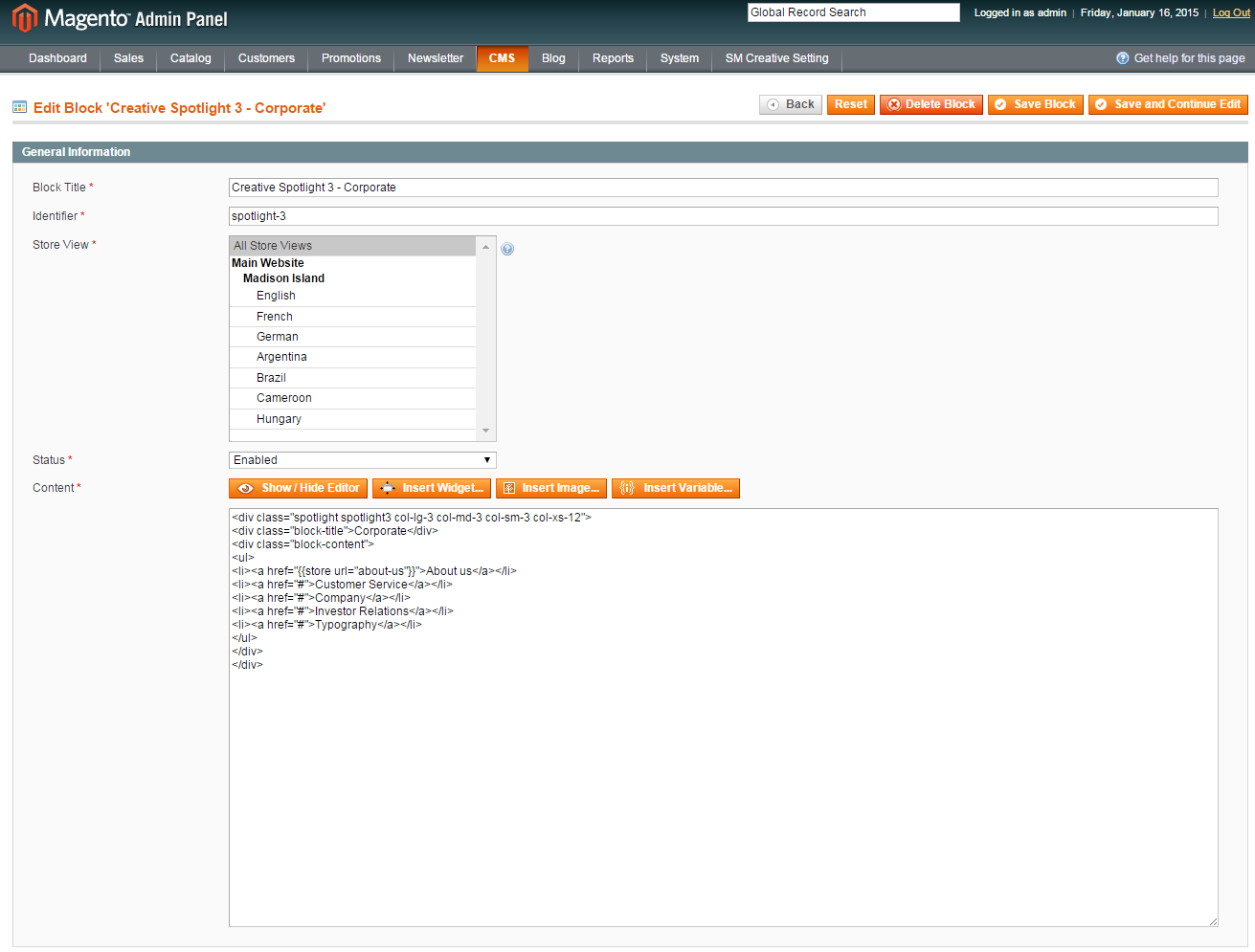Open the Blog menu
The width and height of the screenshot is (1255, 952).
click(x=553, y=58)
